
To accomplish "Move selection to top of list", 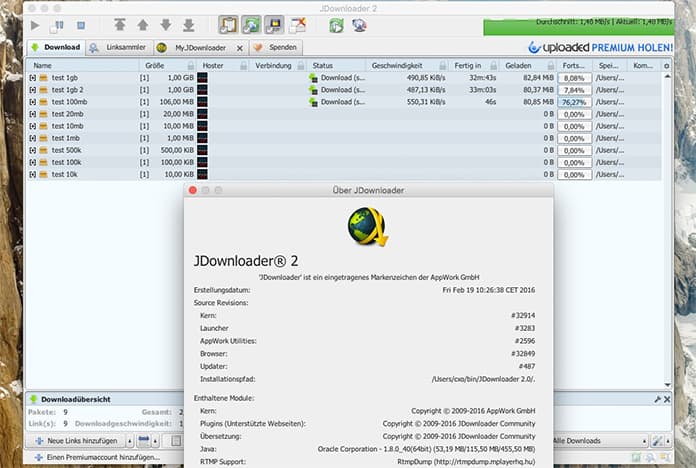I will pos(119,25).
